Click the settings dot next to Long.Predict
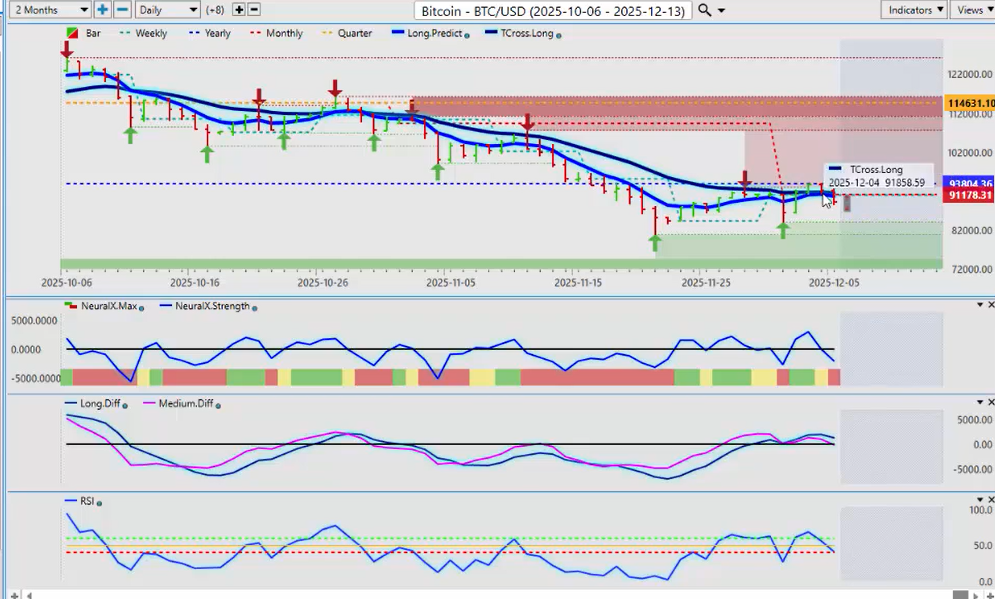 [467, 35]
